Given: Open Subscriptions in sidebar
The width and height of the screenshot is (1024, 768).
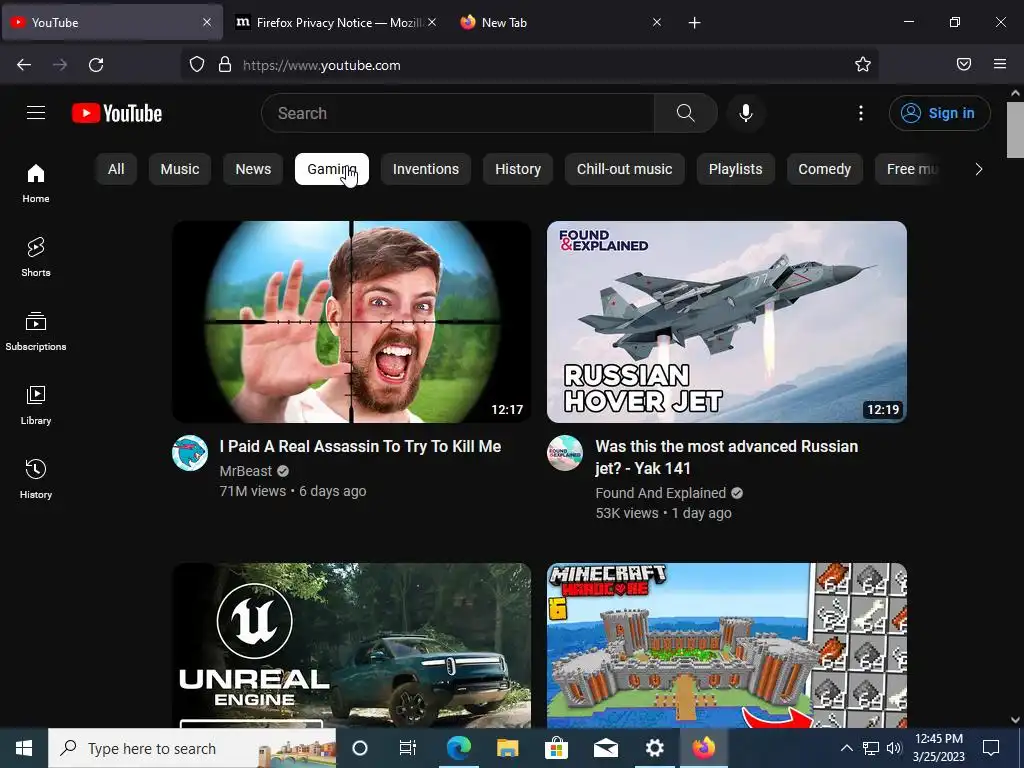Looking at the screenshot, I should 36,331.
